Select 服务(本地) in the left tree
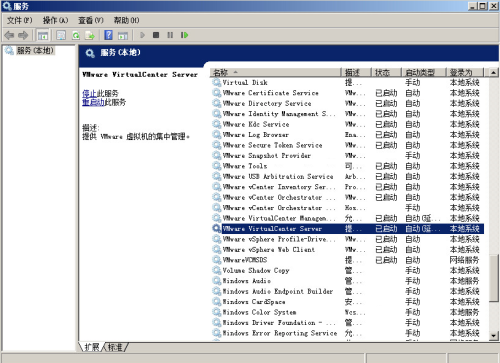The height and width of the screenshot is (363, 500). tap(35, 51)
